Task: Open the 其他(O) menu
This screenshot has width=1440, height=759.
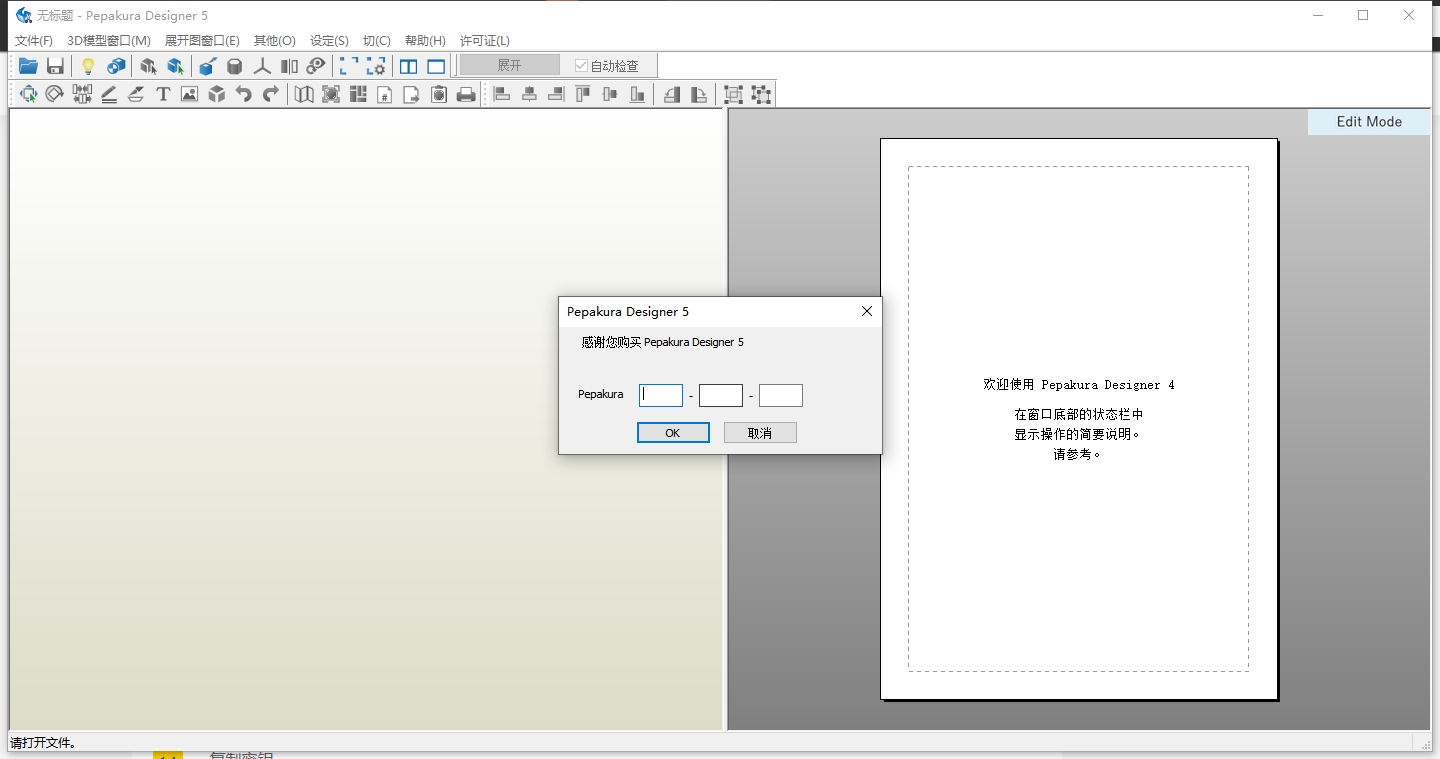Action: 275,41
